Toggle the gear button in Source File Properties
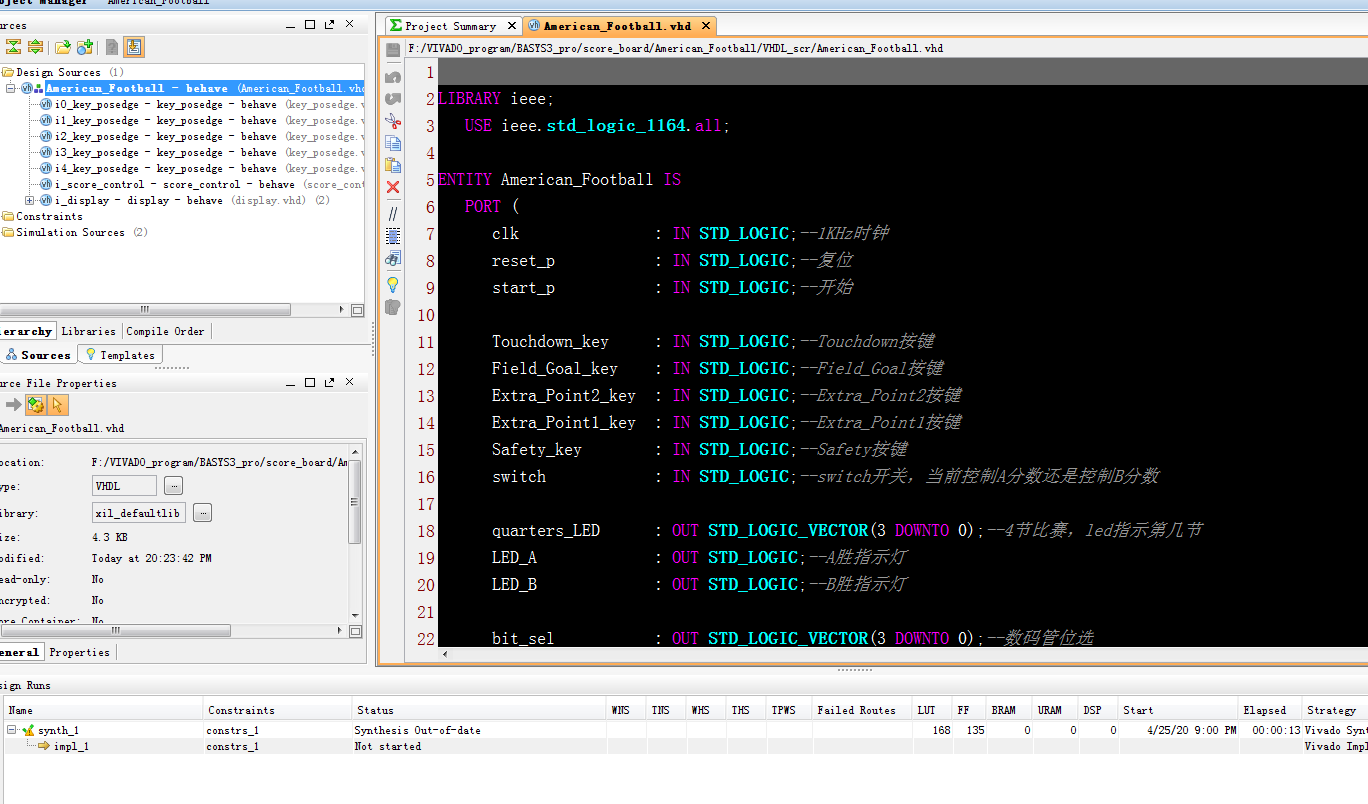The width and height of the screenshot is (1368, 804). click(x=35, y=405)
